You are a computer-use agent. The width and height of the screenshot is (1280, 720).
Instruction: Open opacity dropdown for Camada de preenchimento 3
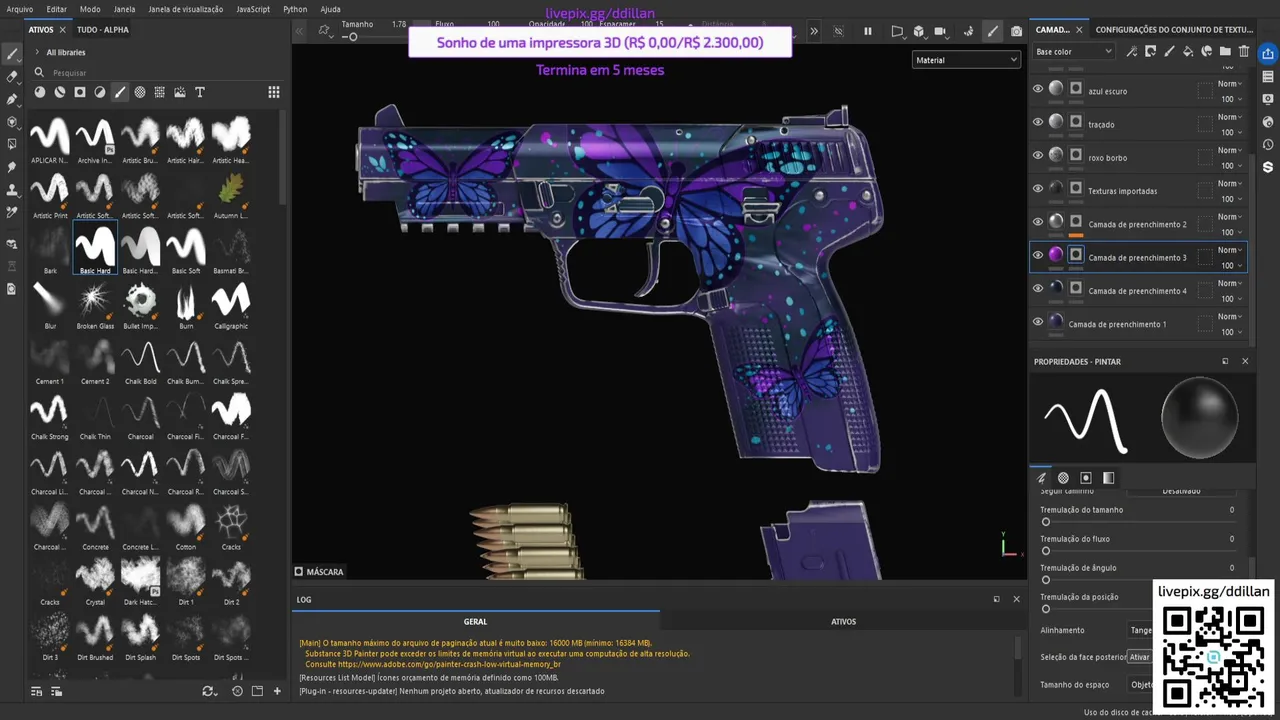click(x=1230, y=266)
